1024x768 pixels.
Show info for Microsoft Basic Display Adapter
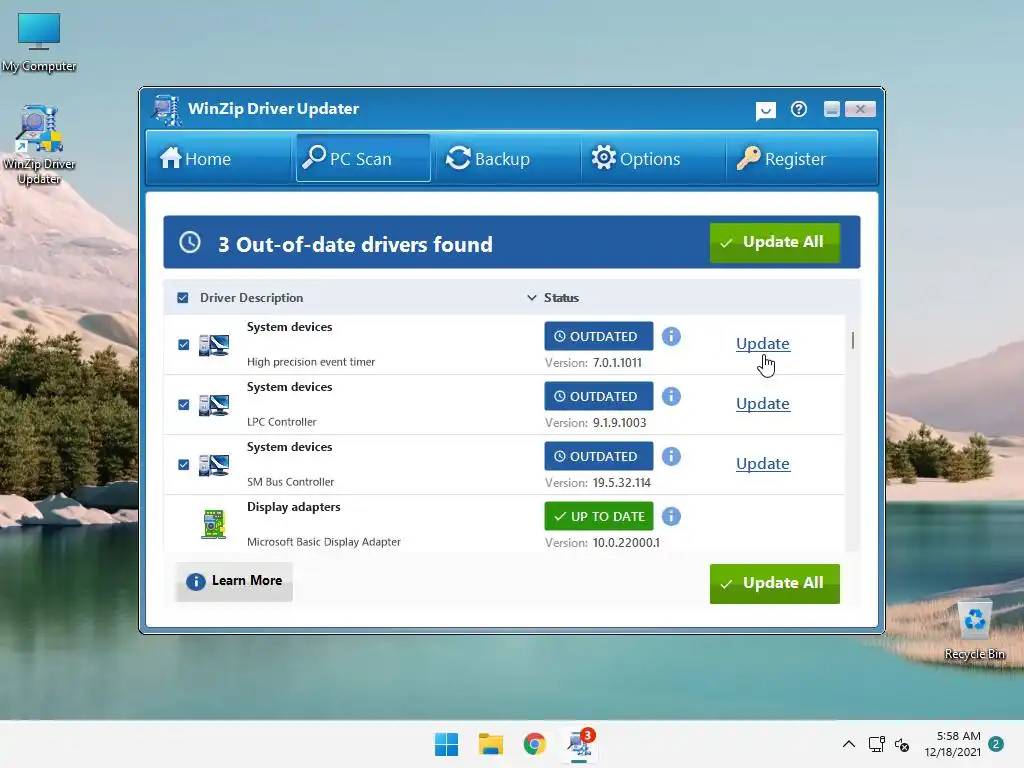click(x=671, y=517)
